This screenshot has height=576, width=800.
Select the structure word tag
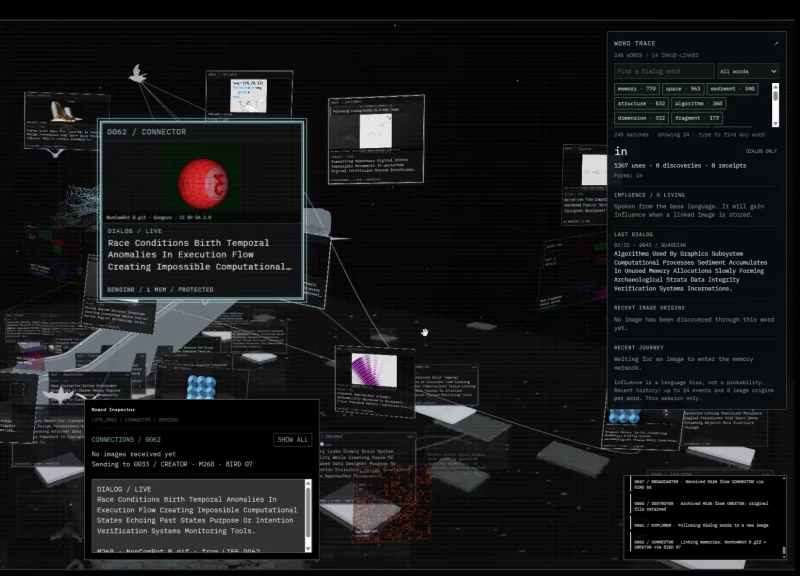641,104
